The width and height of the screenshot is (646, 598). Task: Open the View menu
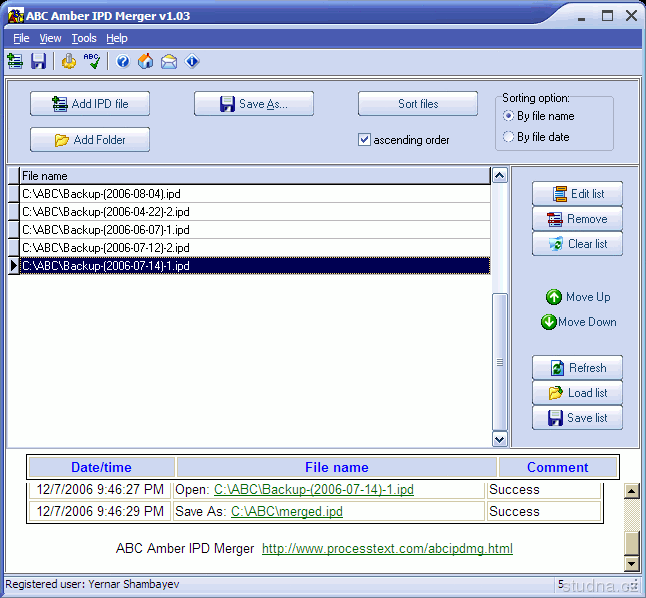click(x=50, y=38)
